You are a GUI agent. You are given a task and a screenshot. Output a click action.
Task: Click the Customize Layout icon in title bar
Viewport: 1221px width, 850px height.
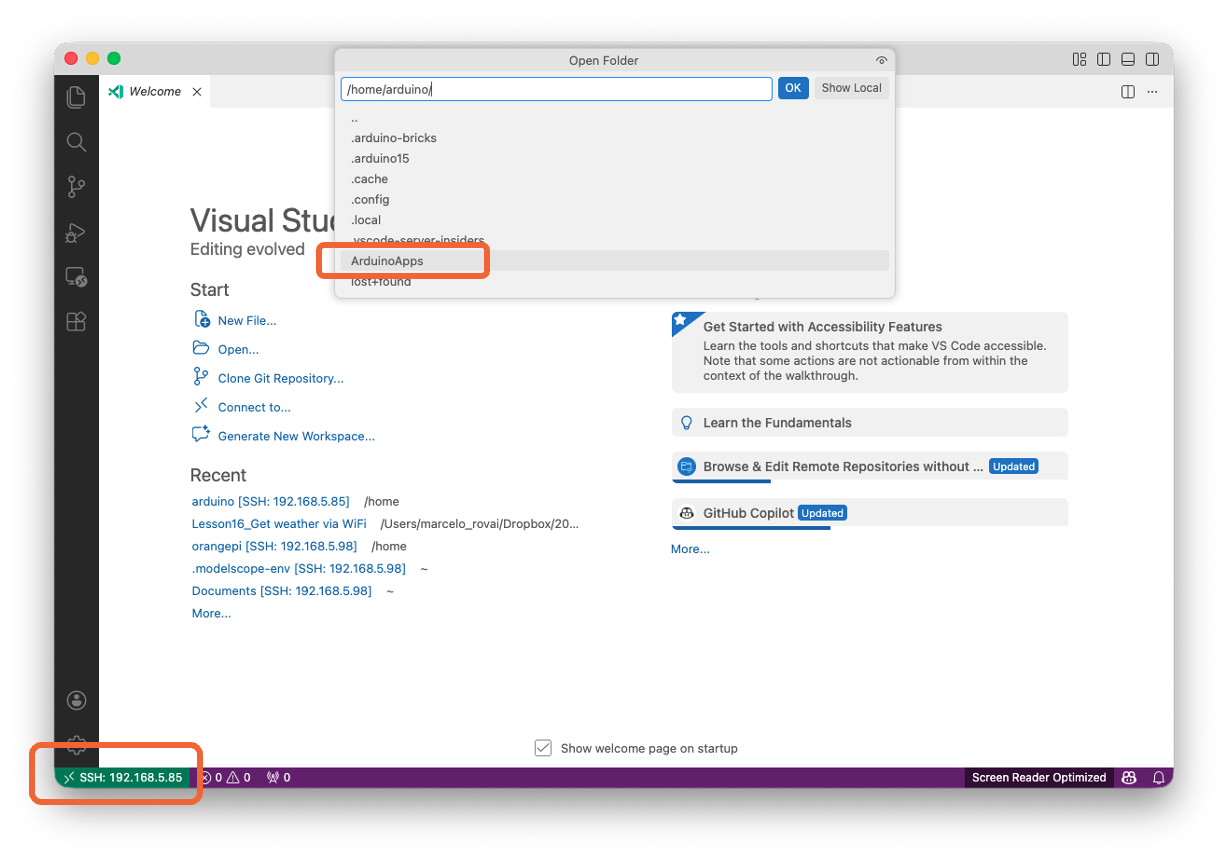tap(1079, 60)
